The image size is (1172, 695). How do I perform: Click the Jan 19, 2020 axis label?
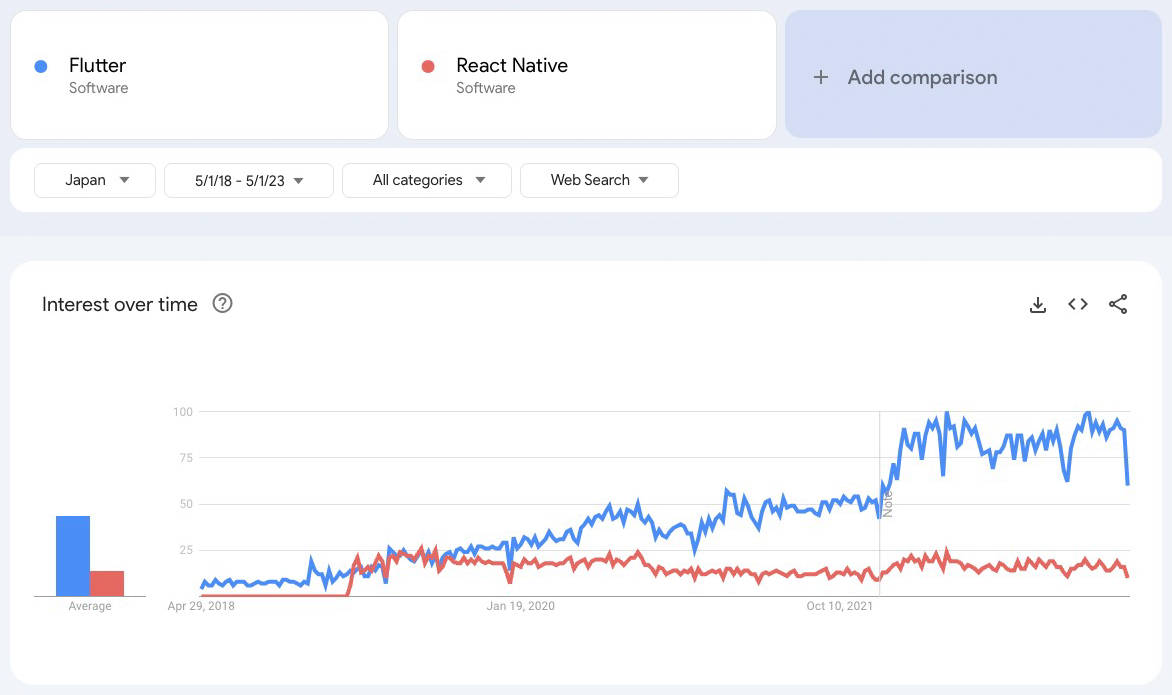[520, 606]
